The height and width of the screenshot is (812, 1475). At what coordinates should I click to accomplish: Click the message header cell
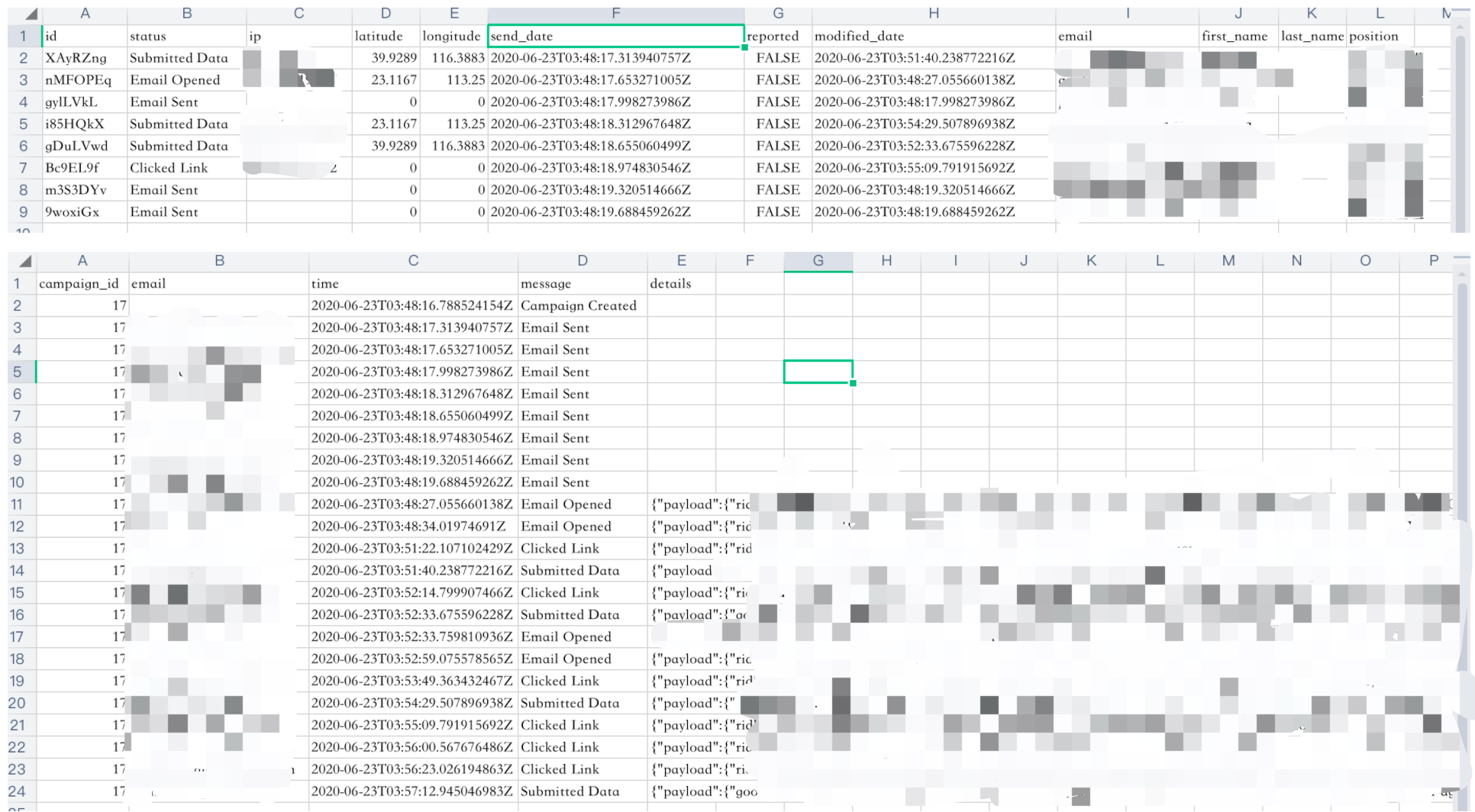point(582,284)
